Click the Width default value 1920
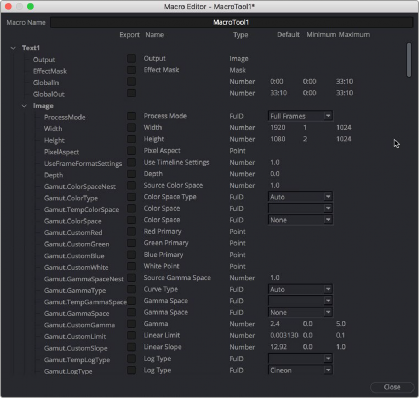The height and width of the screenshot is (398, 419). pos(278,128)
